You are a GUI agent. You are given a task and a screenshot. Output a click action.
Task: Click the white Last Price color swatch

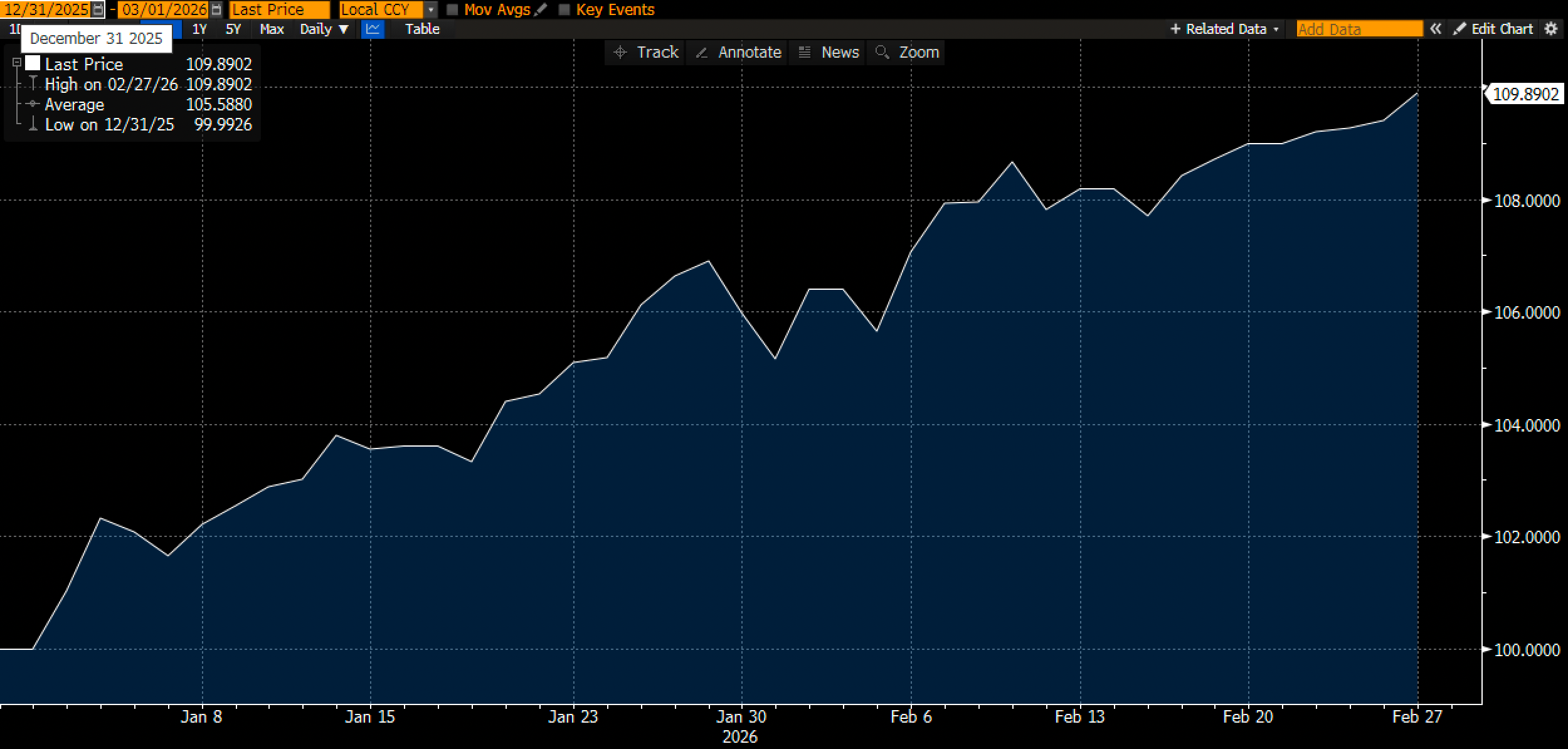pos(33,63)
